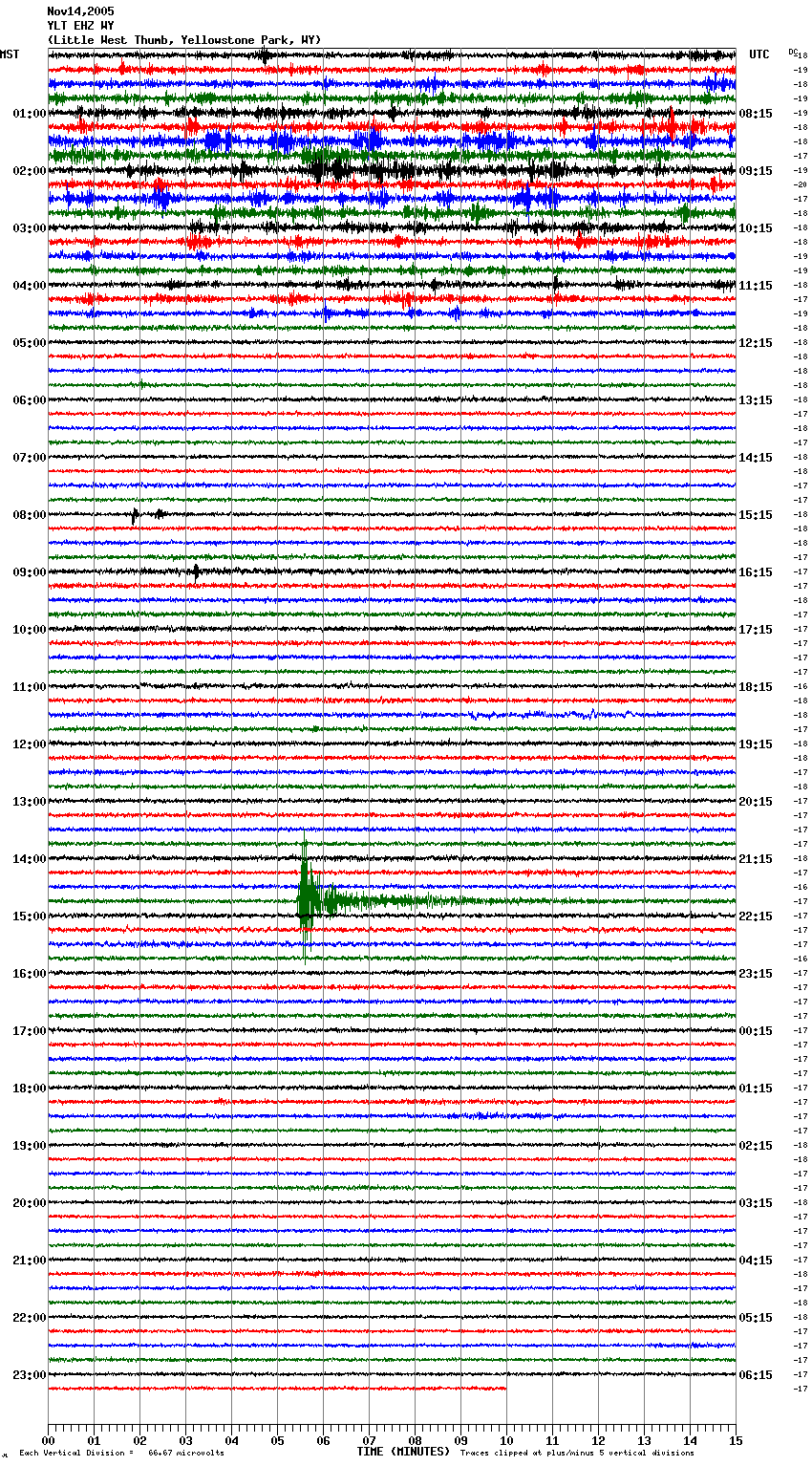Viewport: 812px width, 1466px height.
Task: Select the 03:00 MST row label
Action: (30, 228)
